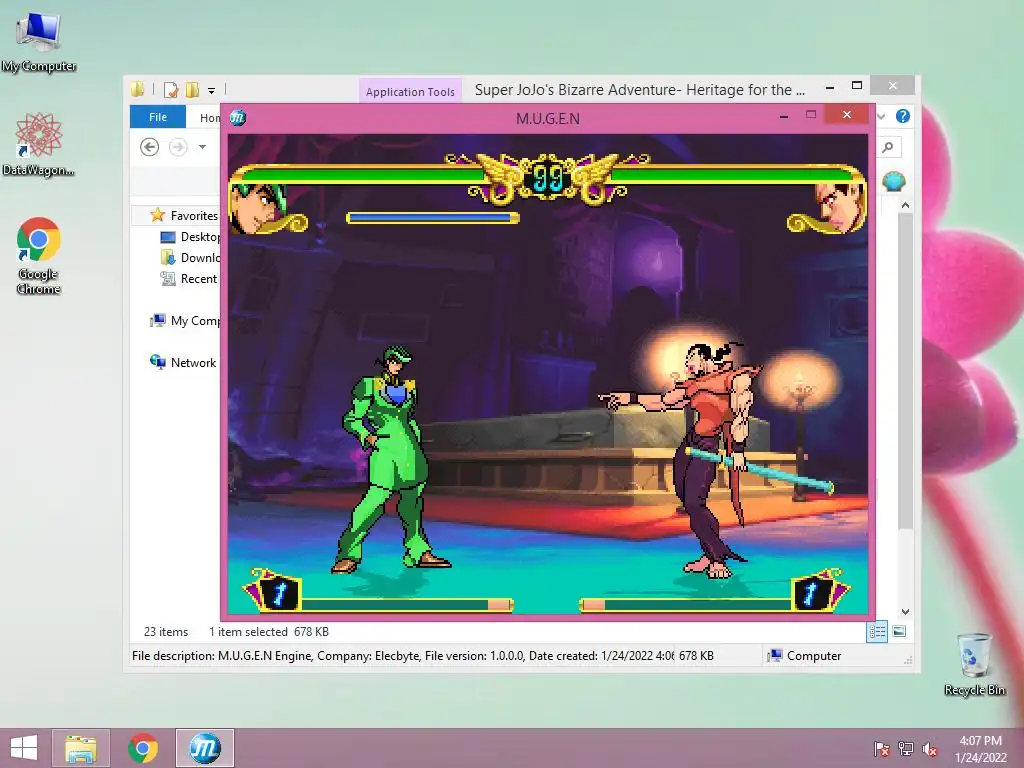Click the player two green health bar
1024x768 pixels.
tap(733, 174)
